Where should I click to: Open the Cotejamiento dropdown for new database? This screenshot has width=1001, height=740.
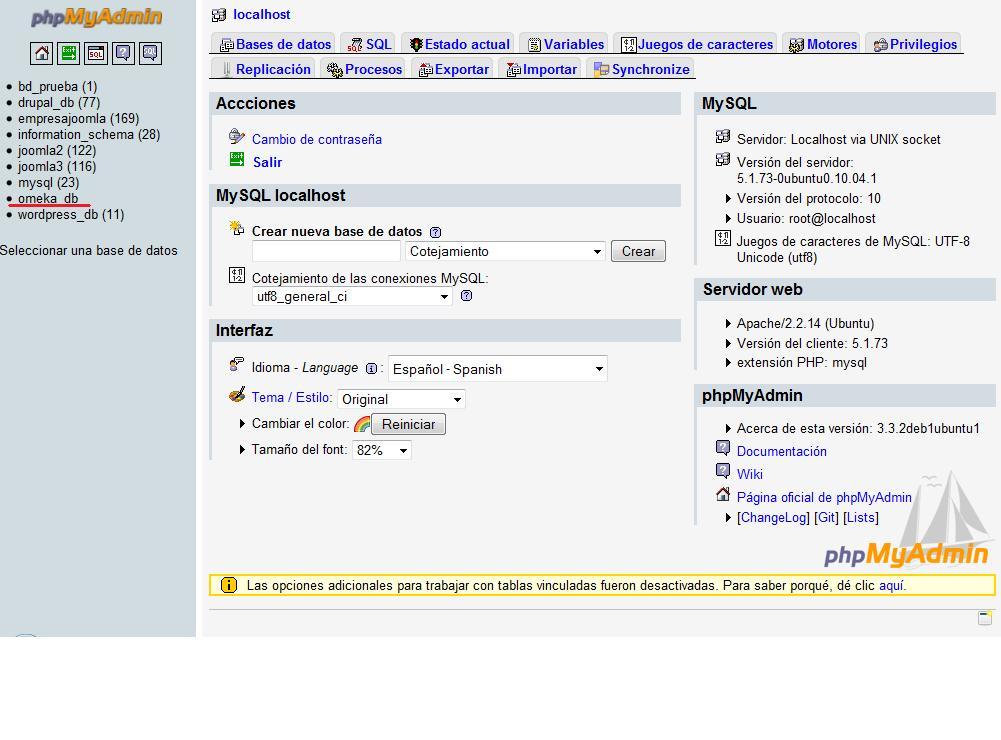[x=506, y=251]
